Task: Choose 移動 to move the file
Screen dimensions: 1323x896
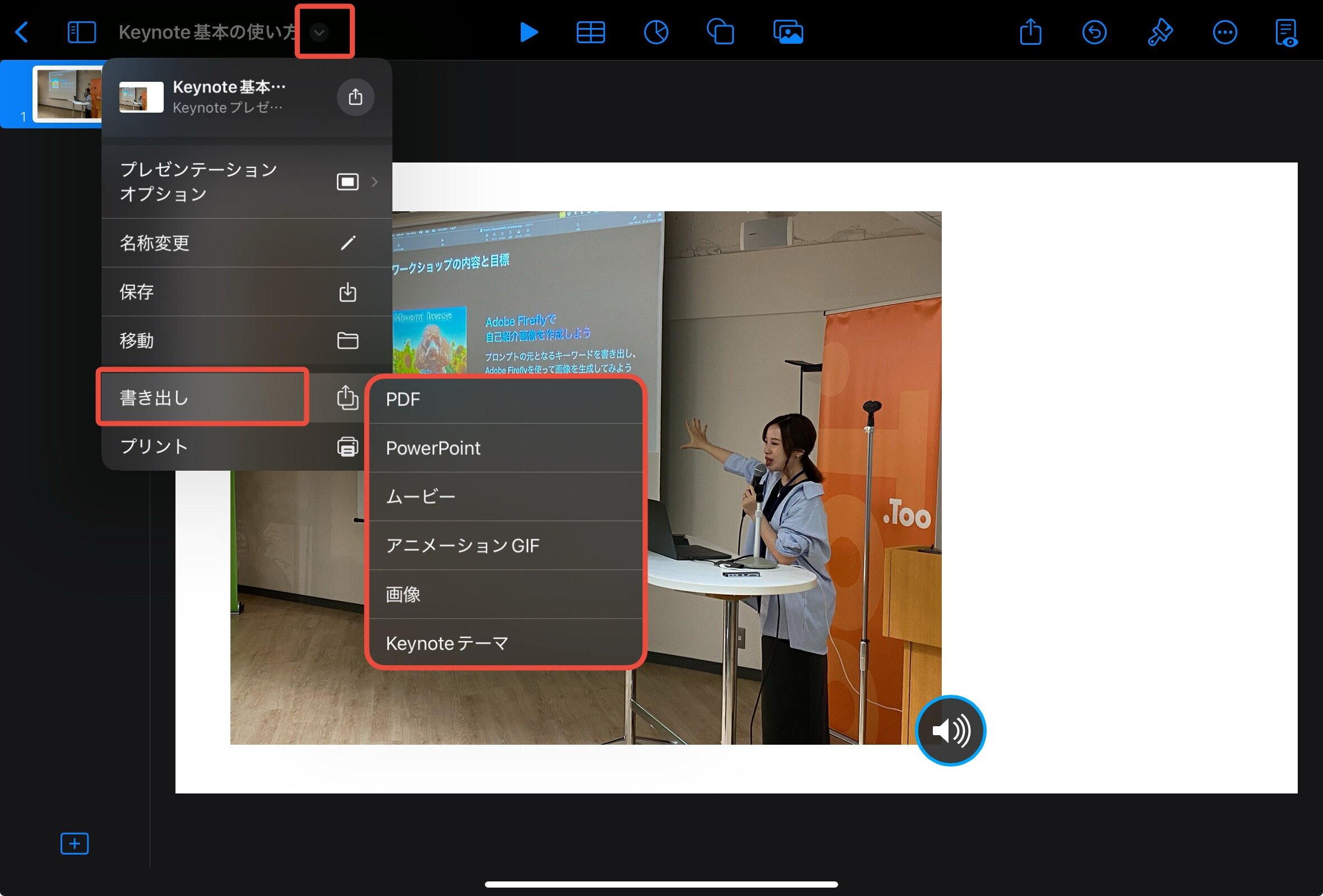Action: (247, 341)
